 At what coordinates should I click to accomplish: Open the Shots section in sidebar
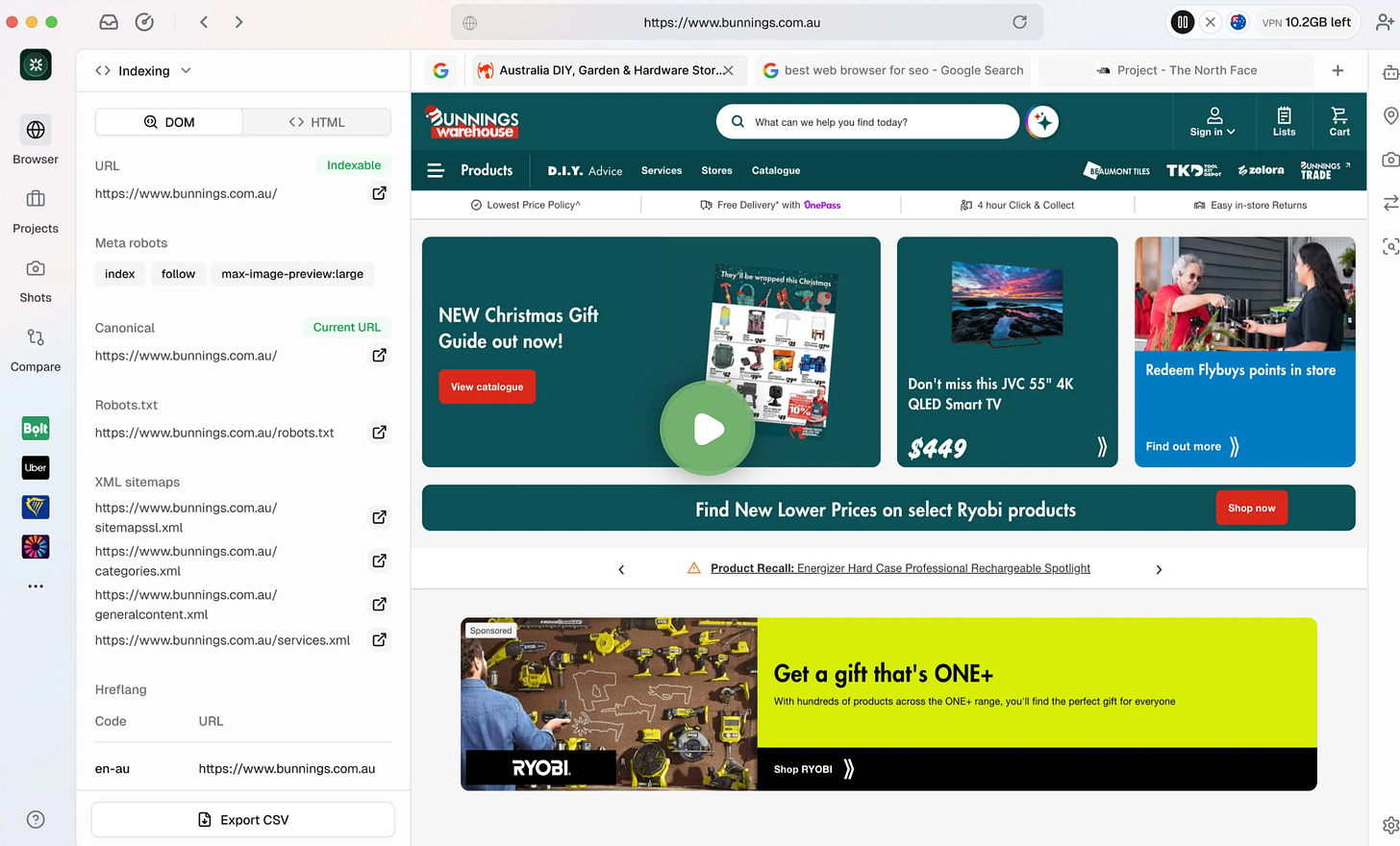(36, 280)
